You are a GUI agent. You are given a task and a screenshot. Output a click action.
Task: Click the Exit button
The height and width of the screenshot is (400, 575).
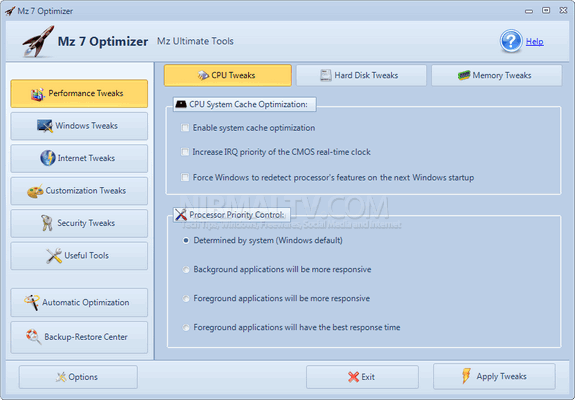click(362, 377)
